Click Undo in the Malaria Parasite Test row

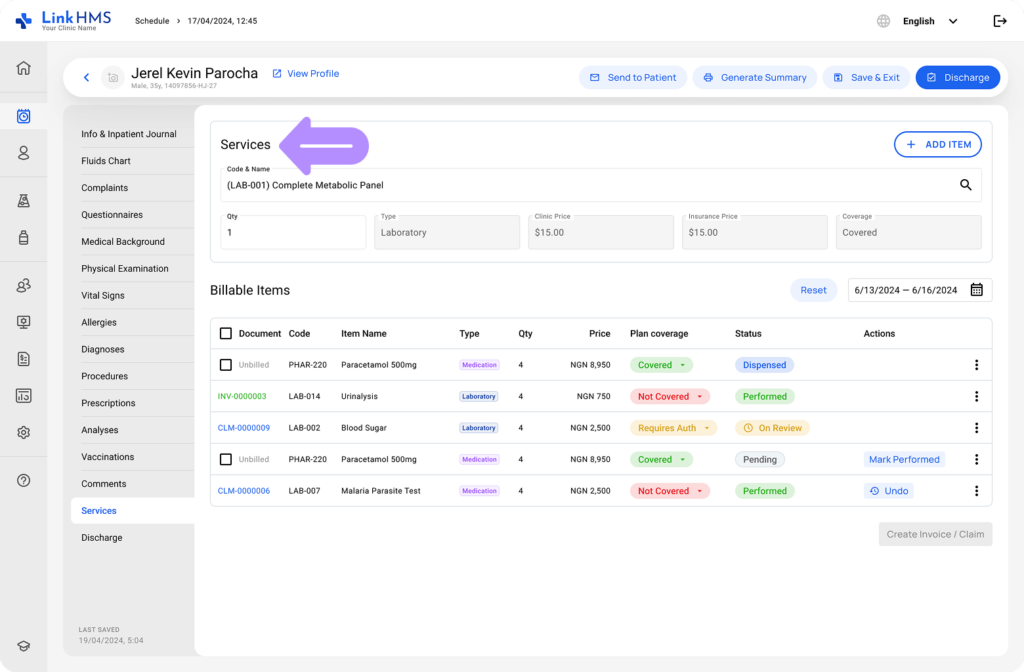889,491
